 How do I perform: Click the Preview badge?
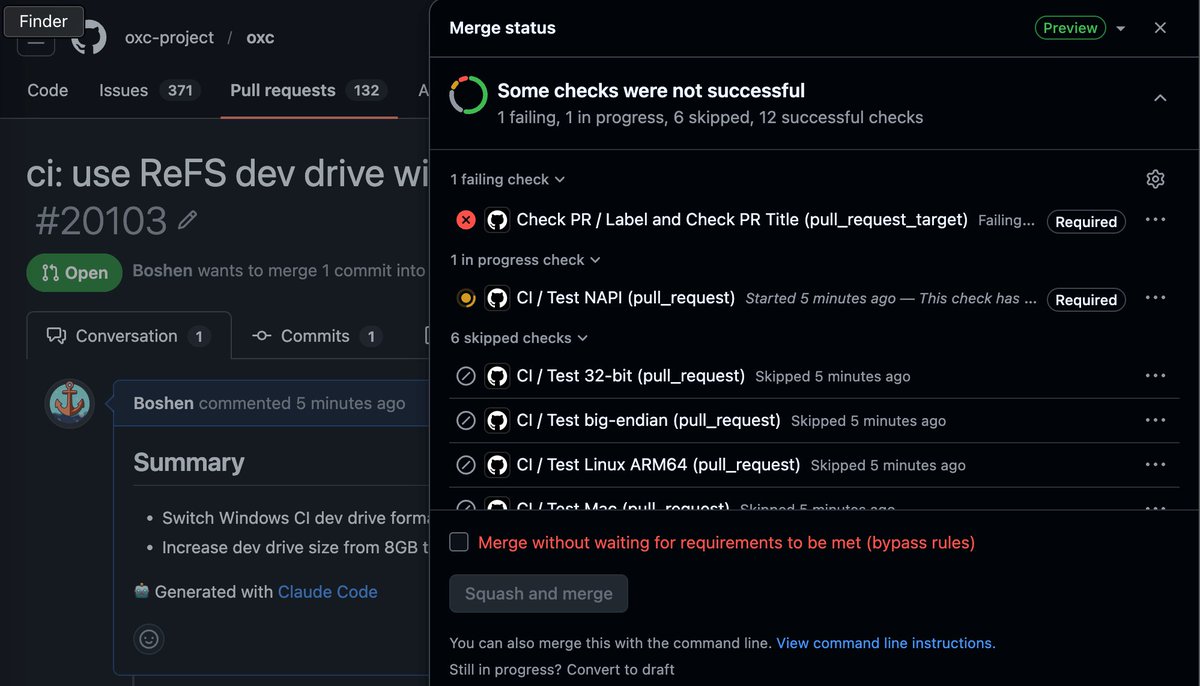click(x=1070, y=28)
